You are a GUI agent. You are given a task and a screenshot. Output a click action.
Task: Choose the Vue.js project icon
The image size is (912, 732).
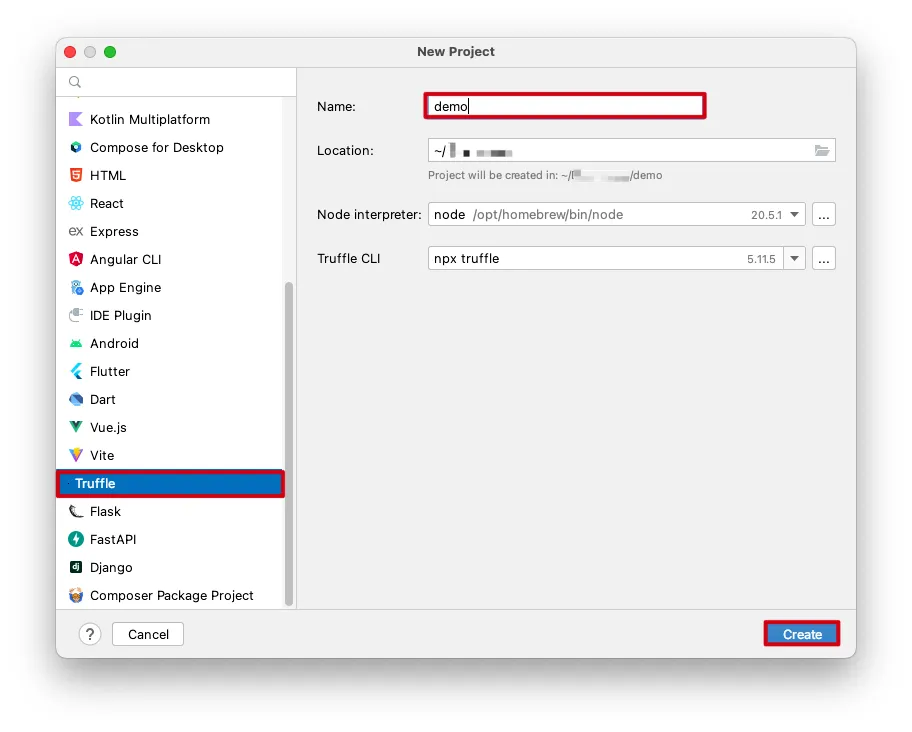[76, 427]
